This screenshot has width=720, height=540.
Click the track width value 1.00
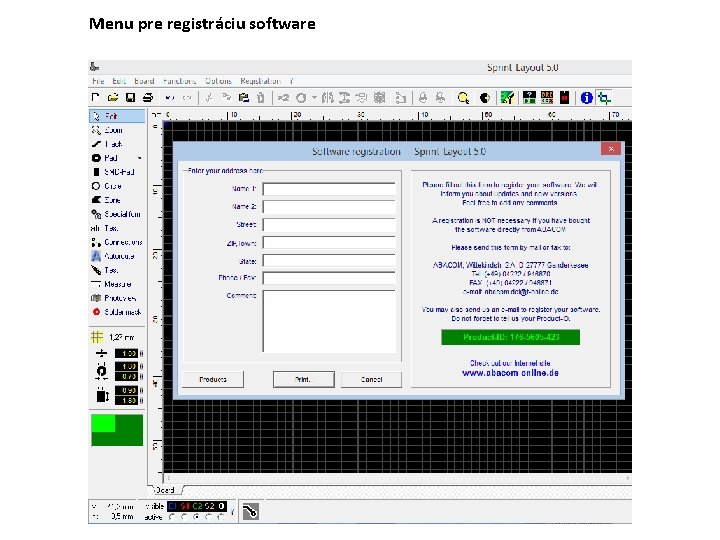[x=126, y=354]
